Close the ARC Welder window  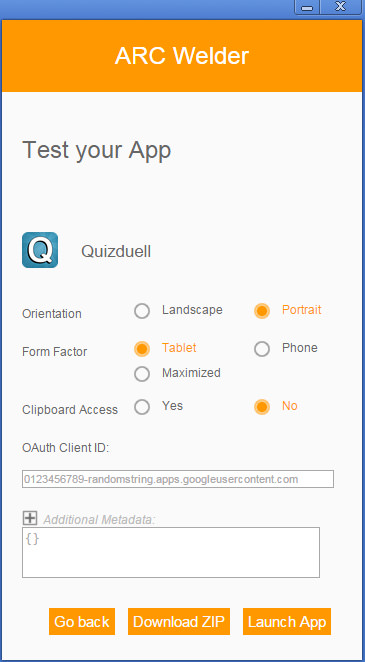[341, 7]
